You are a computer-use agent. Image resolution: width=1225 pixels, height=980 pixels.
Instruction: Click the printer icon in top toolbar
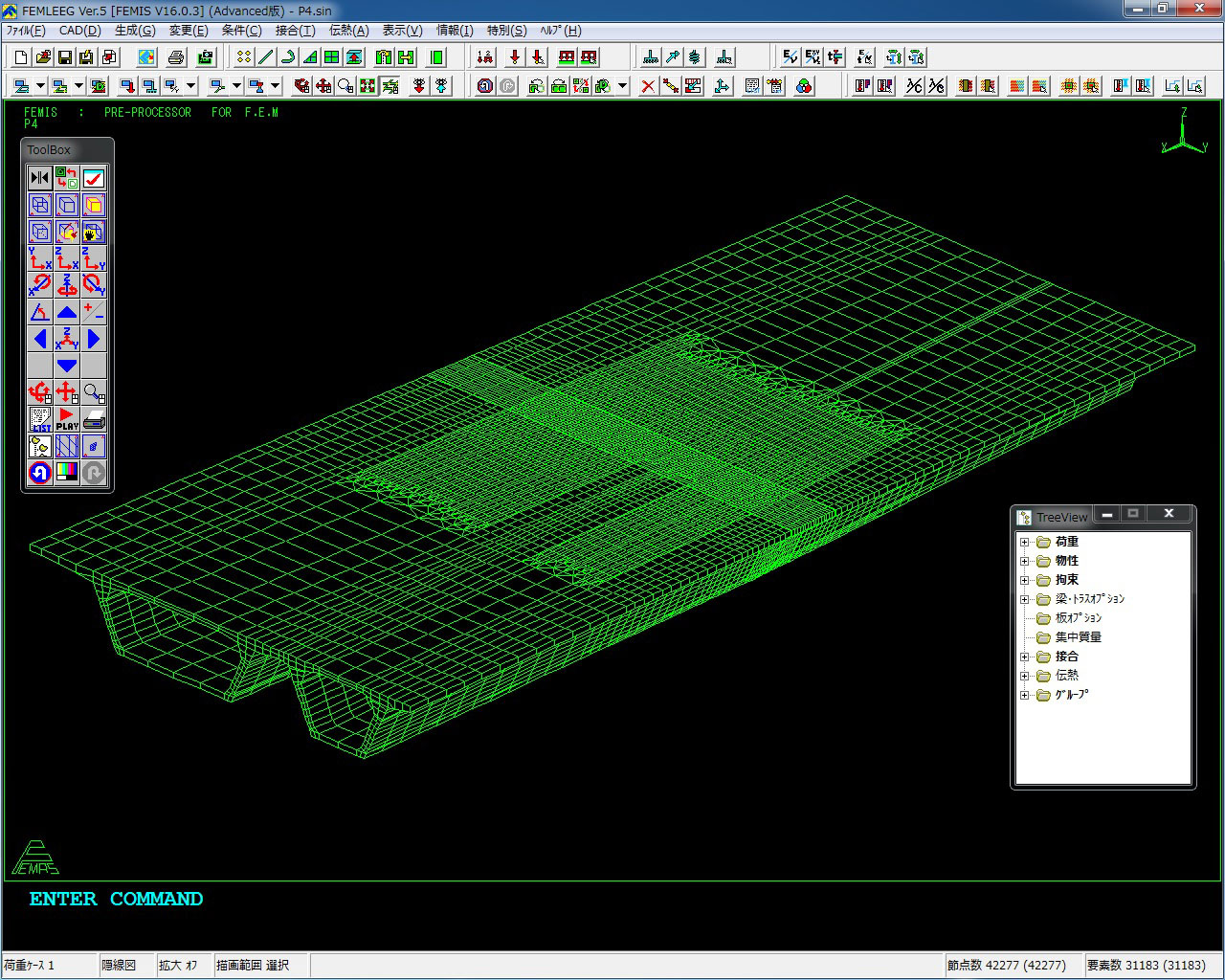[x=176, y=57]
